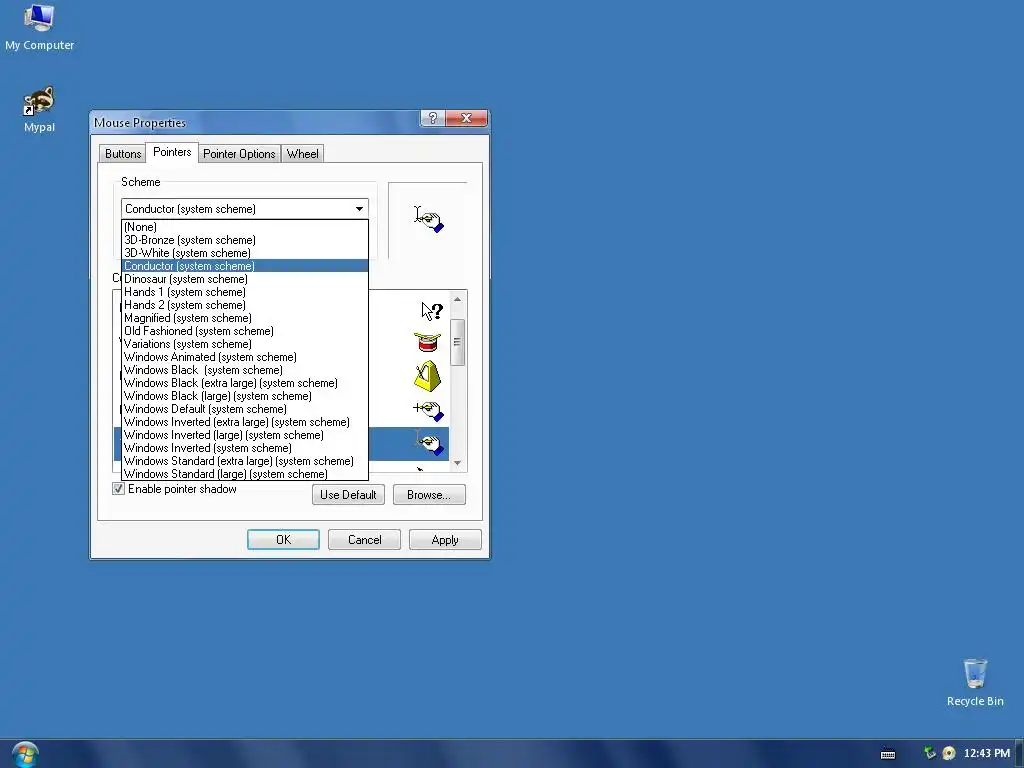1024x768 pixels.
Task: Select the Help Select cursor preview
Action: tap(432, 312)
